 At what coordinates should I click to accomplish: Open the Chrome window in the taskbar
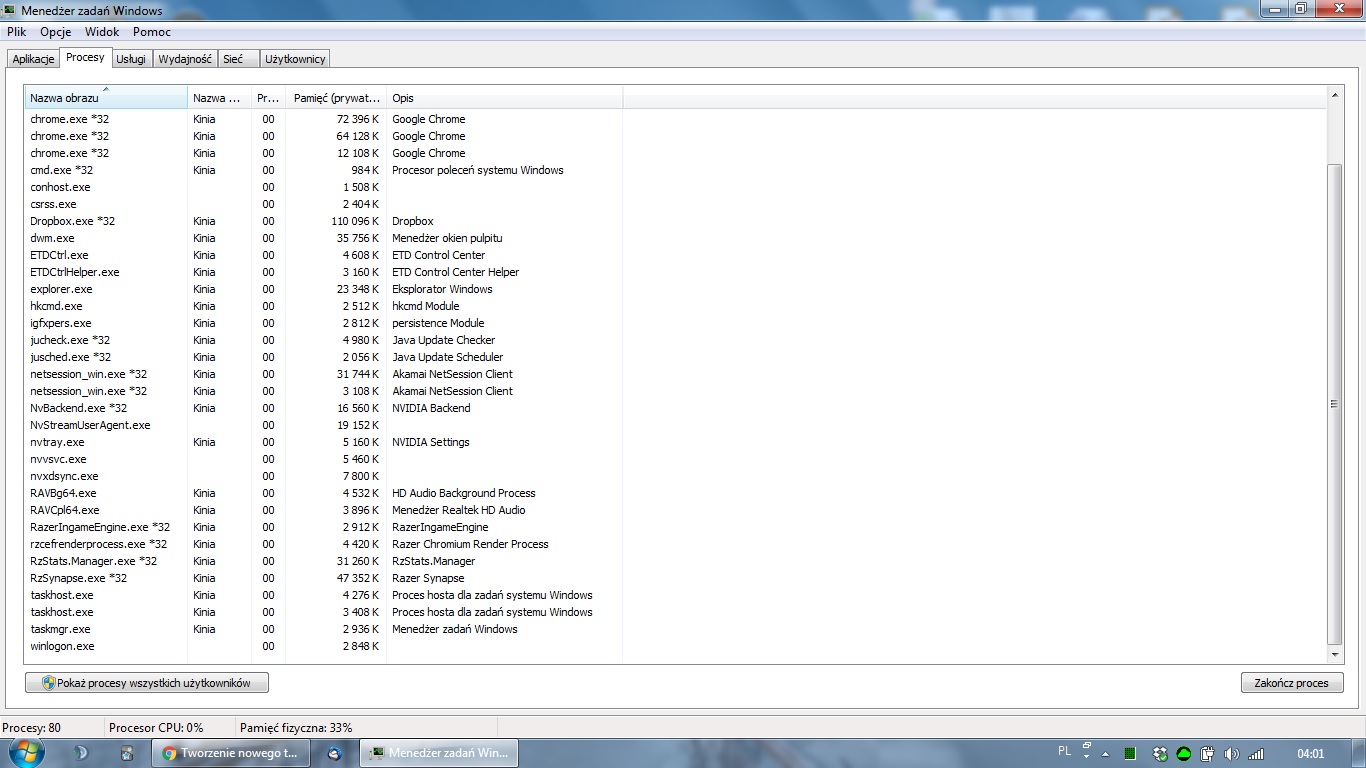pyautogui.click(x=231, y=753)
